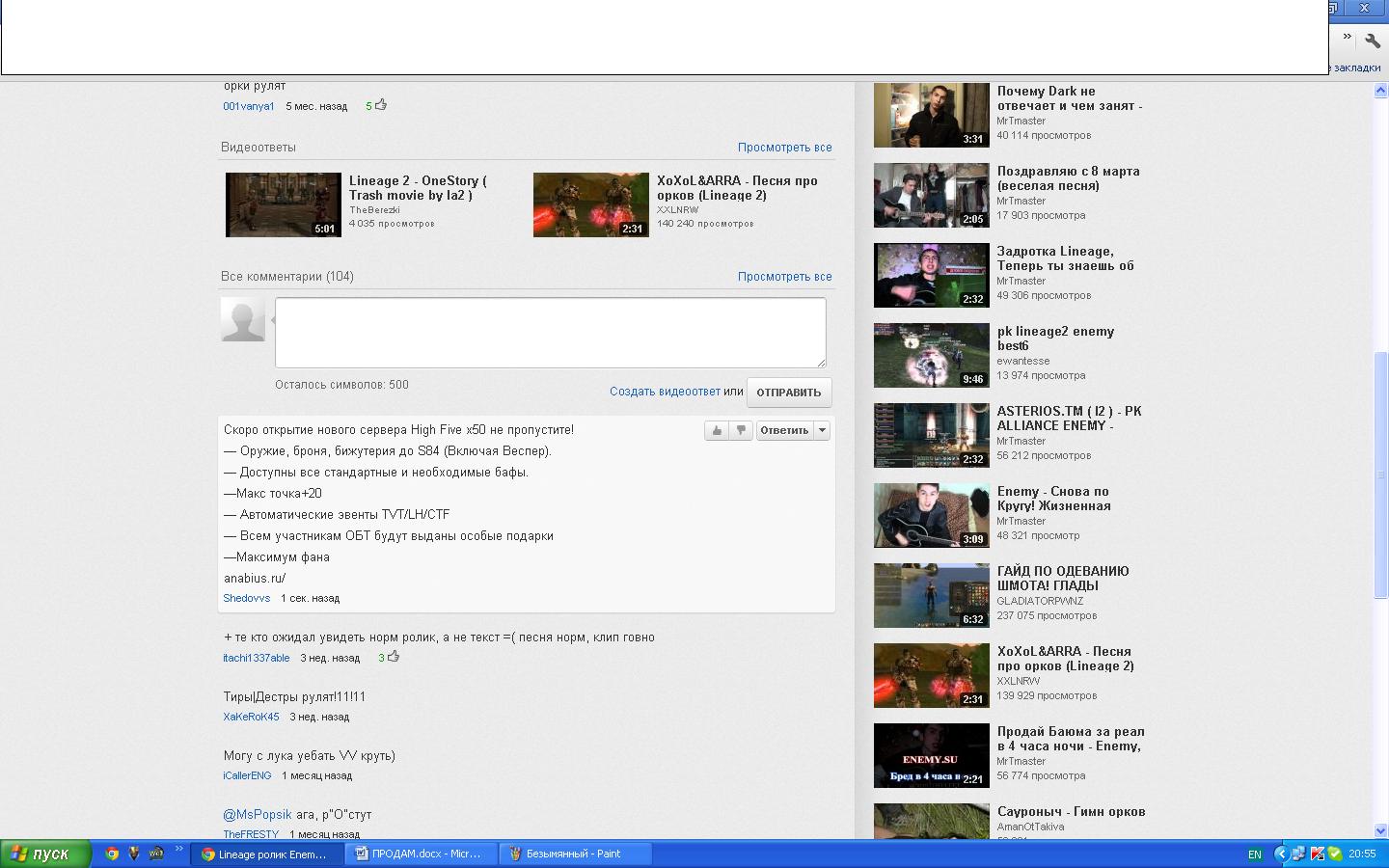Open XoXoL&ARRA Песня про орков response title
The height and width of the screenshot is (868, 1389).
[737, 188]
